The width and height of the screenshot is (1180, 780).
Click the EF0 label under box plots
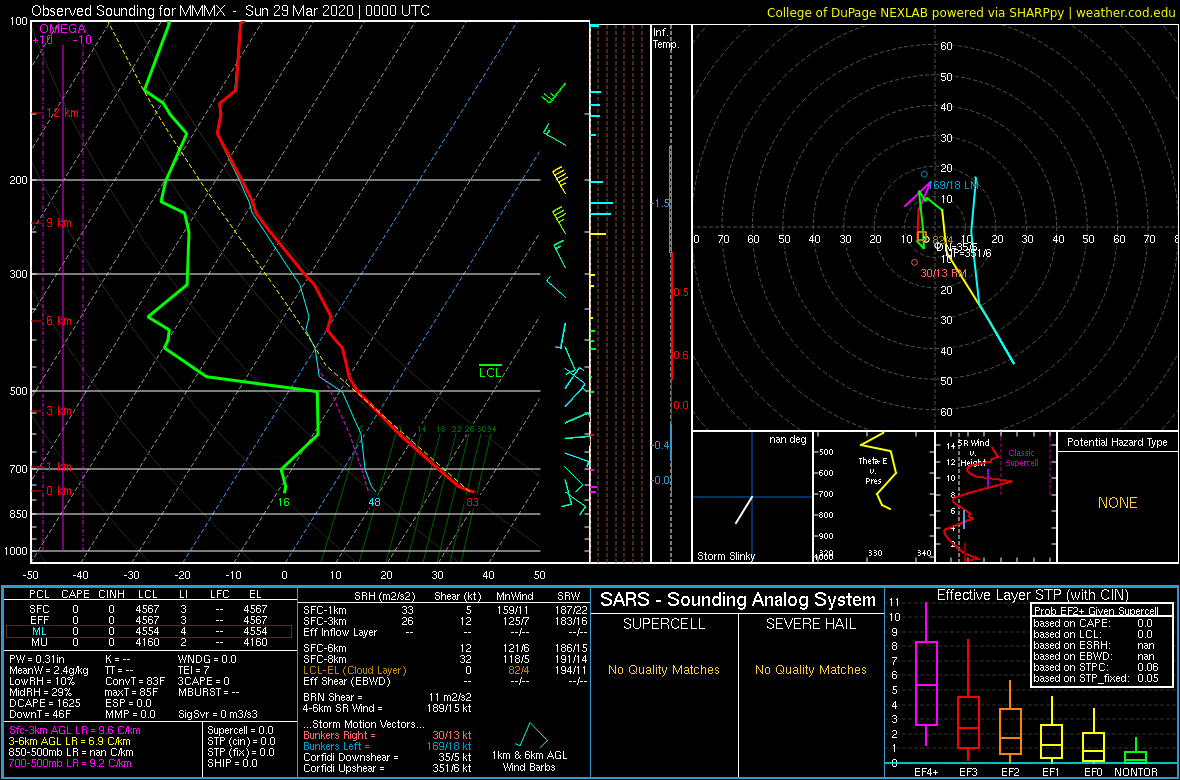1093,771
